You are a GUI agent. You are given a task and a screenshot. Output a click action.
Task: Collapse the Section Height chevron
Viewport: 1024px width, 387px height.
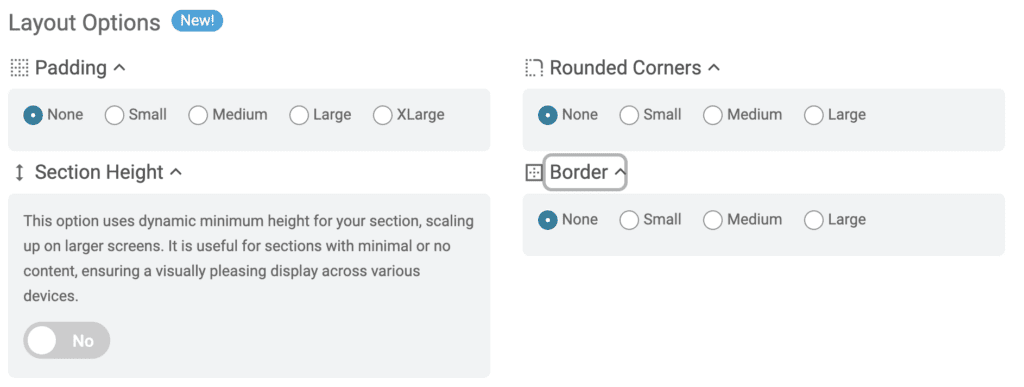coord(176,173)
